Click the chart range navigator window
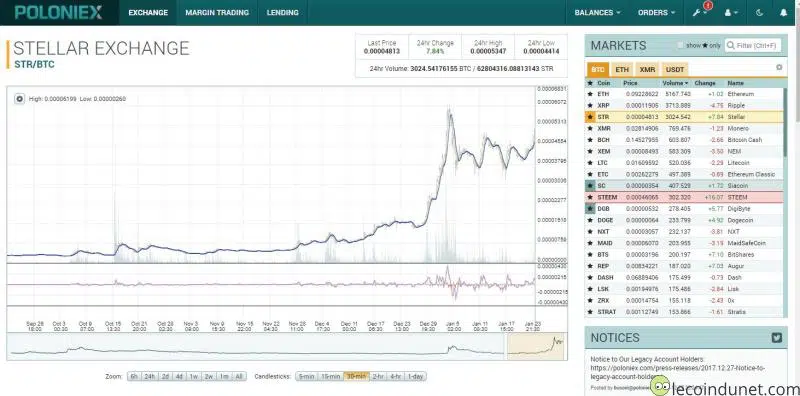The image size is (800, 396). tap(536, 346)
